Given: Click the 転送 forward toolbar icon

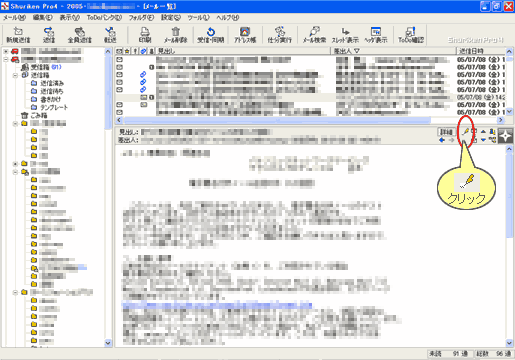Looking at the screenshot, I should click(x=110, y=35).
